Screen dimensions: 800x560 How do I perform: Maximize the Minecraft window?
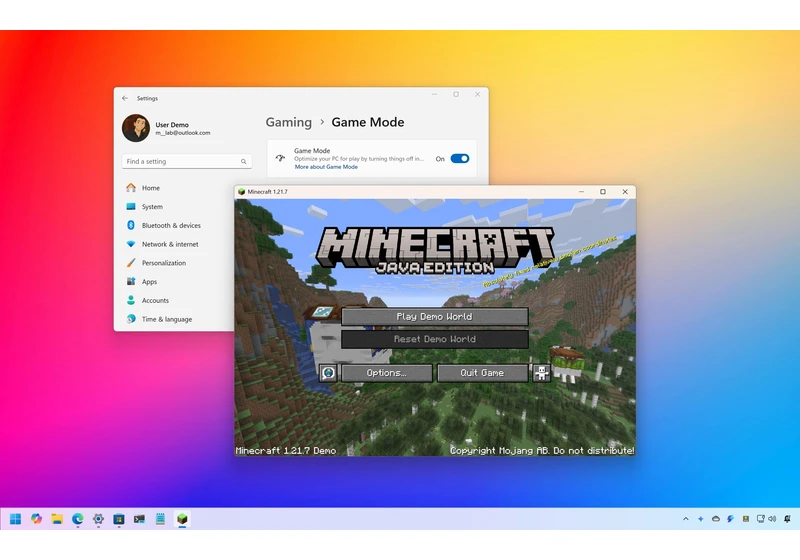tap(603, 192)
